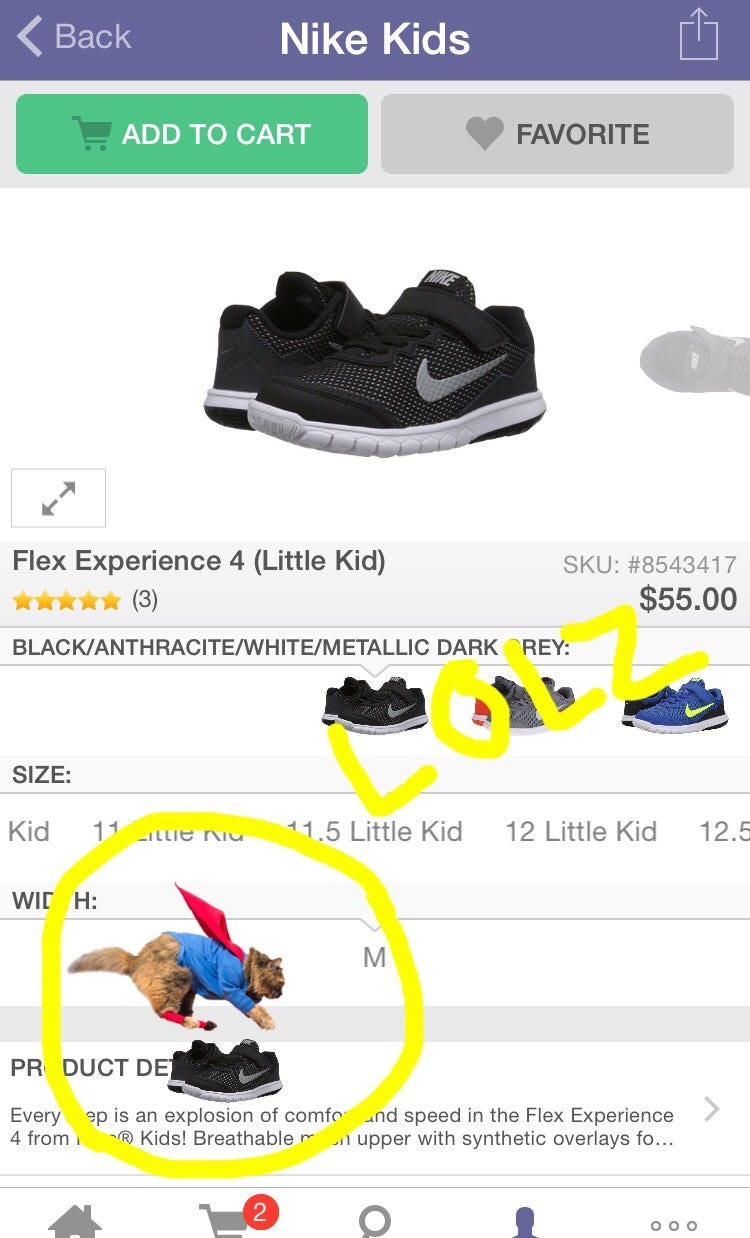Open the account profile tab icon
This screenshot has height=1238, width=750.
tap(524, 1222)
